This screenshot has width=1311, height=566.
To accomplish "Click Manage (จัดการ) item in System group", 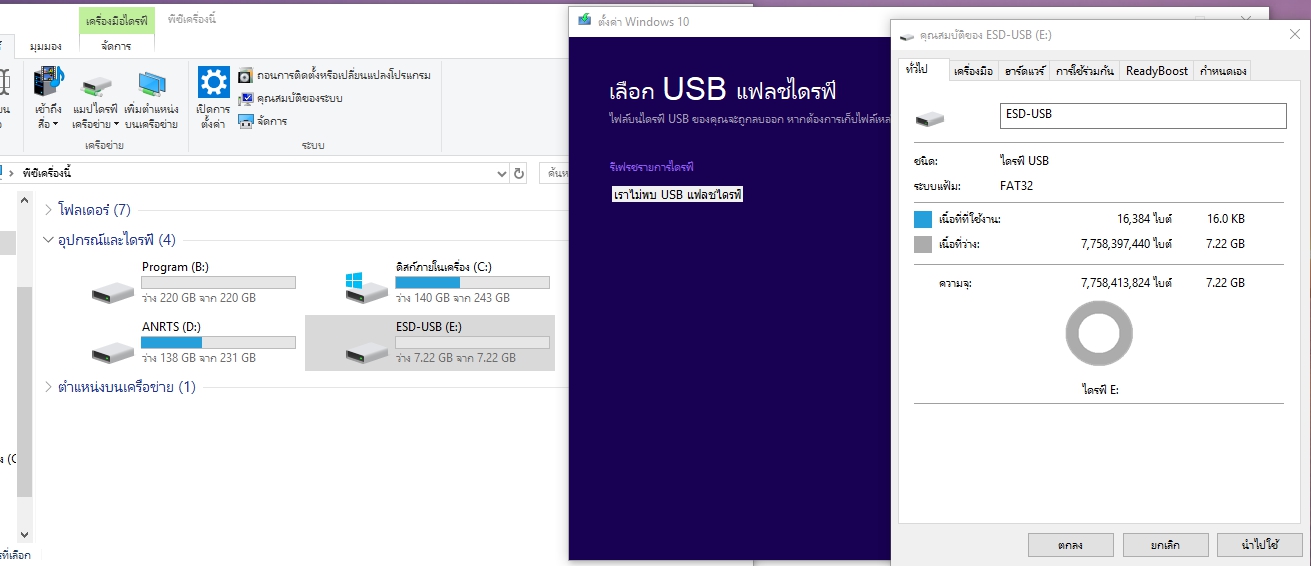I will click(x=262, y=121).
